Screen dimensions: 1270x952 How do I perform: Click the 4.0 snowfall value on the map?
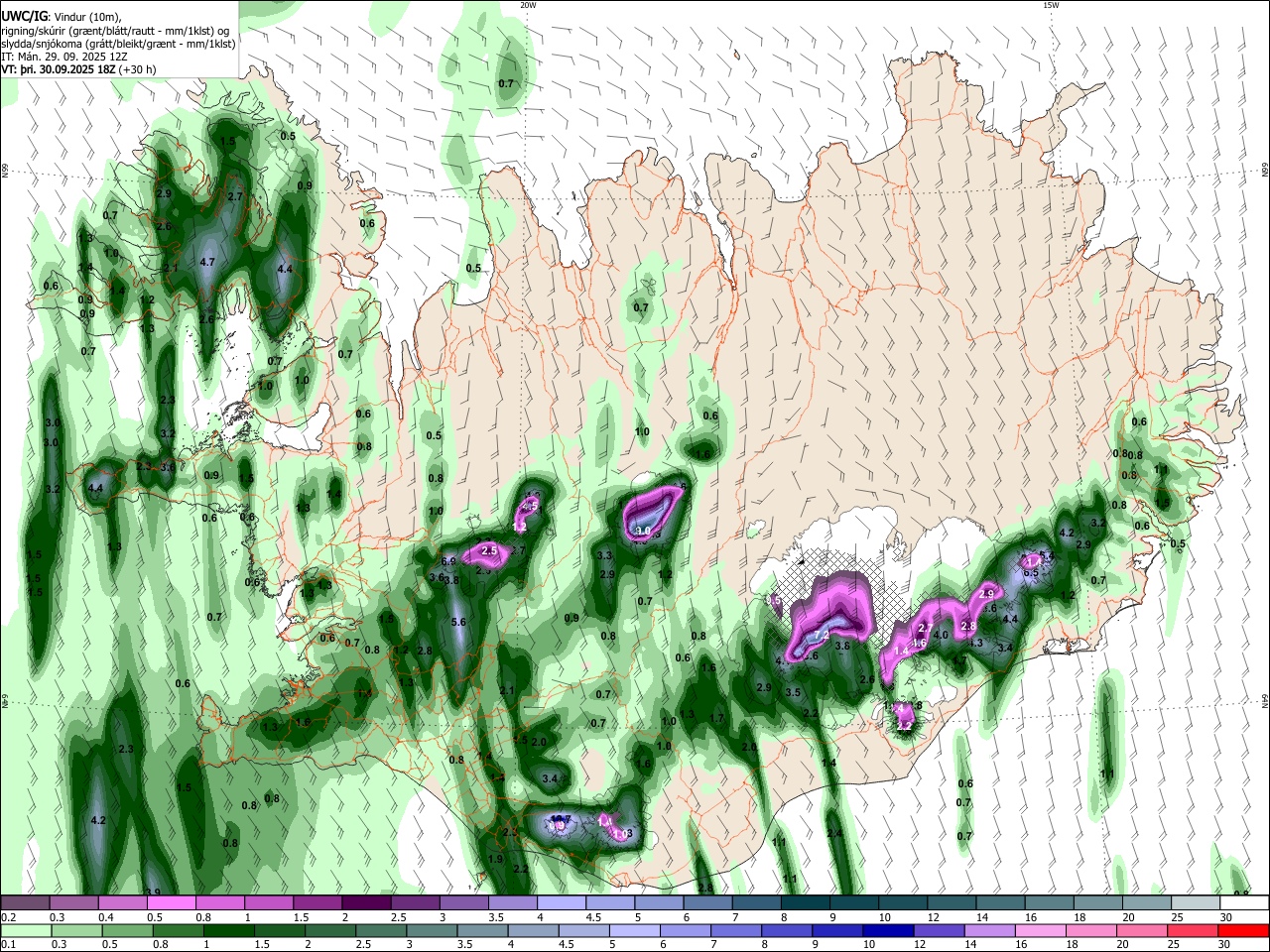(942, 635)
